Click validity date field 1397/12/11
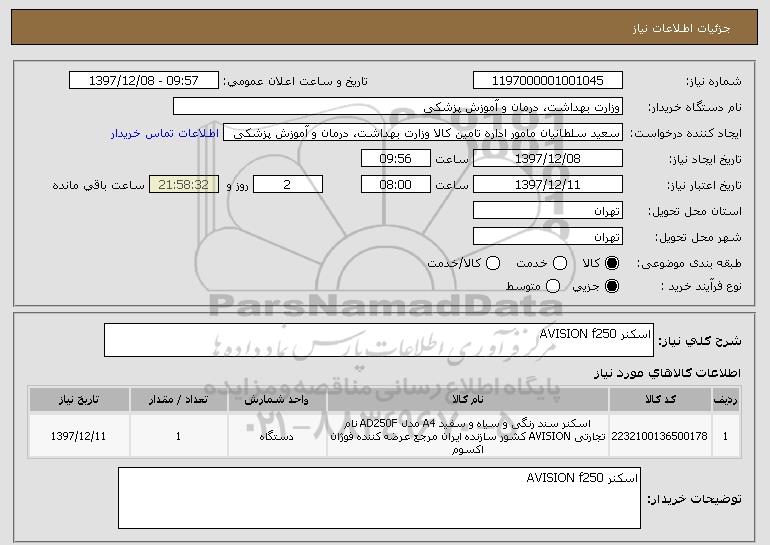Image resolution: width=770 pixels, height=545 pixels. (548, 185)
